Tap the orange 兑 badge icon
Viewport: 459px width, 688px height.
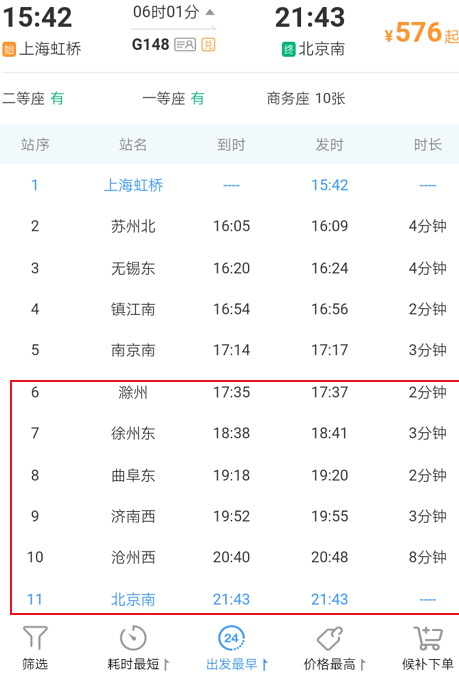(x=208, y=44)
